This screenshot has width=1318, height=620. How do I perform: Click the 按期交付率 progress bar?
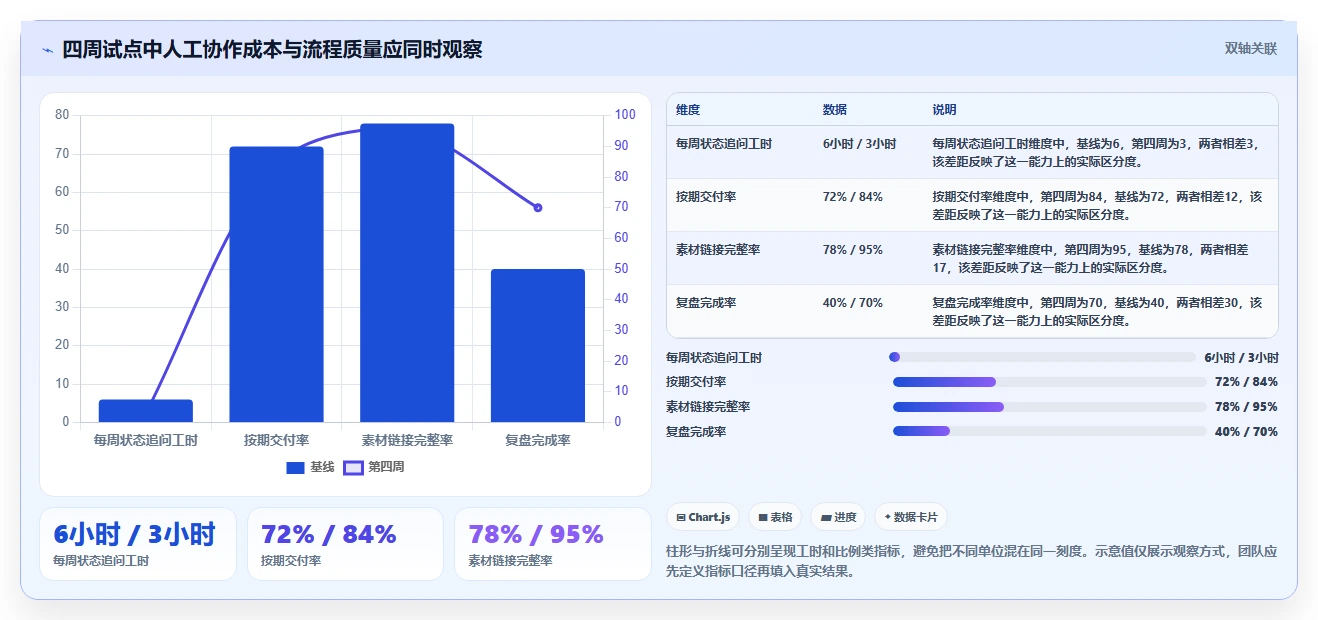(x=1049, y=382)
